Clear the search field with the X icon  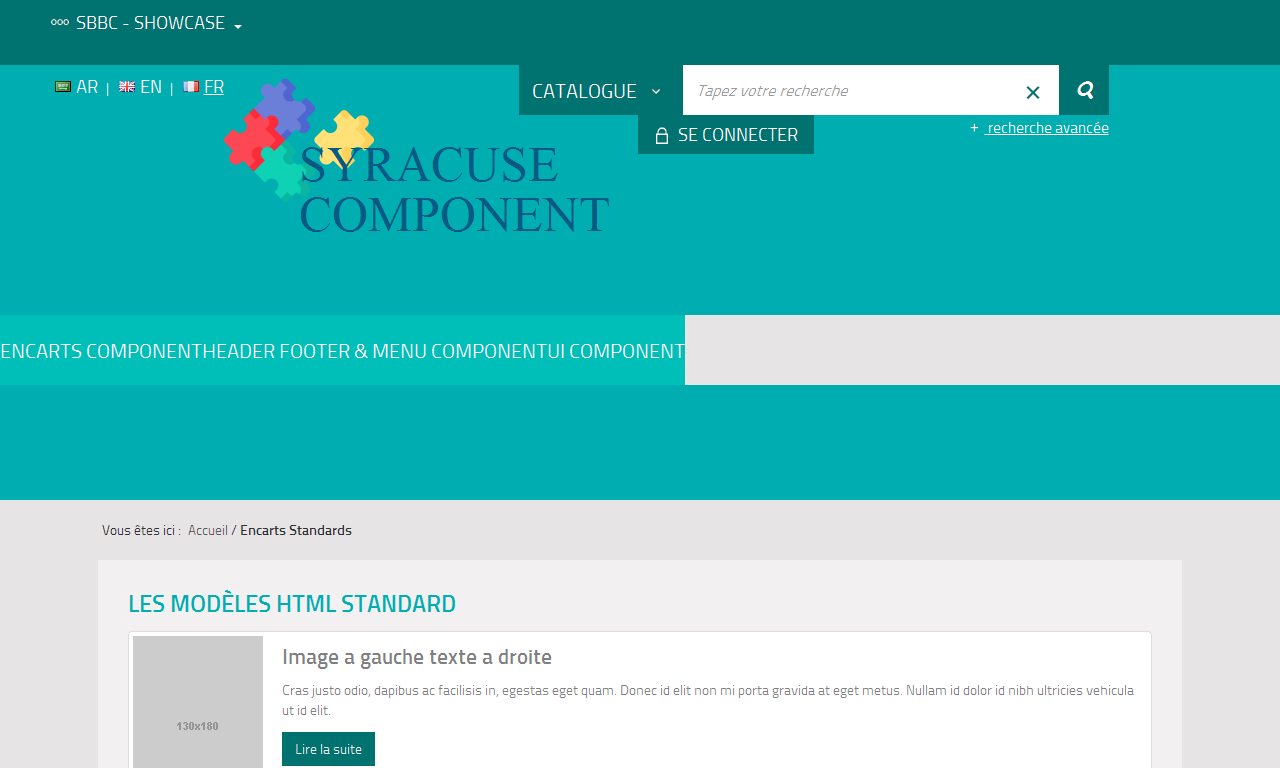pyautogui.click(x=1033, y=92)
